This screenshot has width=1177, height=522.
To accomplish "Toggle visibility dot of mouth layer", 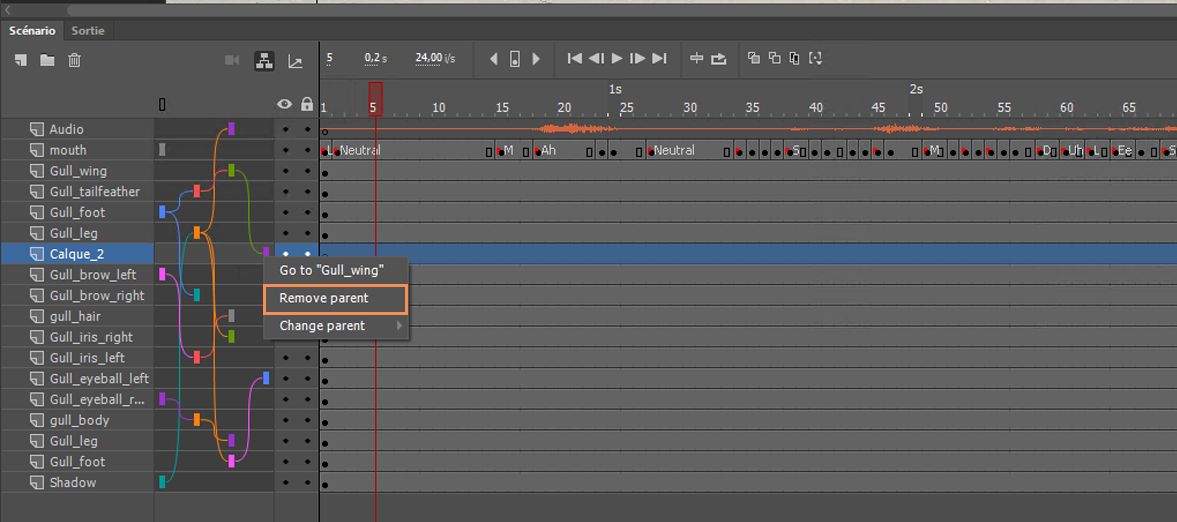I will click(x=285, y=150).
